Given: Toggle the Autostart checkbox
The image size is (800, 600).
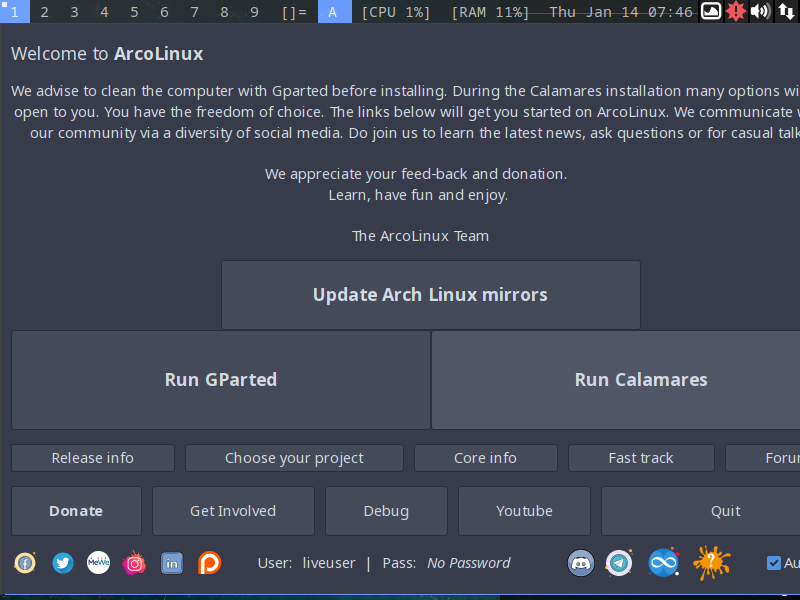Looking at the screenshot, I should click(x=773, y=563).
